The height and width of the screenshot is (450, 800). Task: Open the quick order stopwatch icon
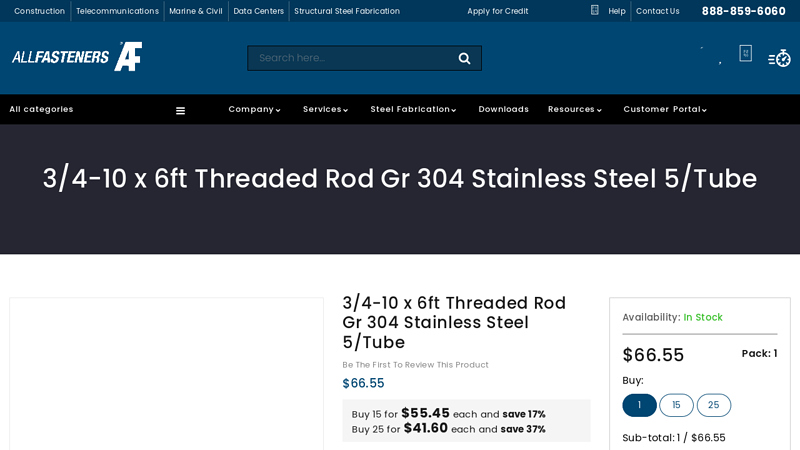[x=779, y=58]
